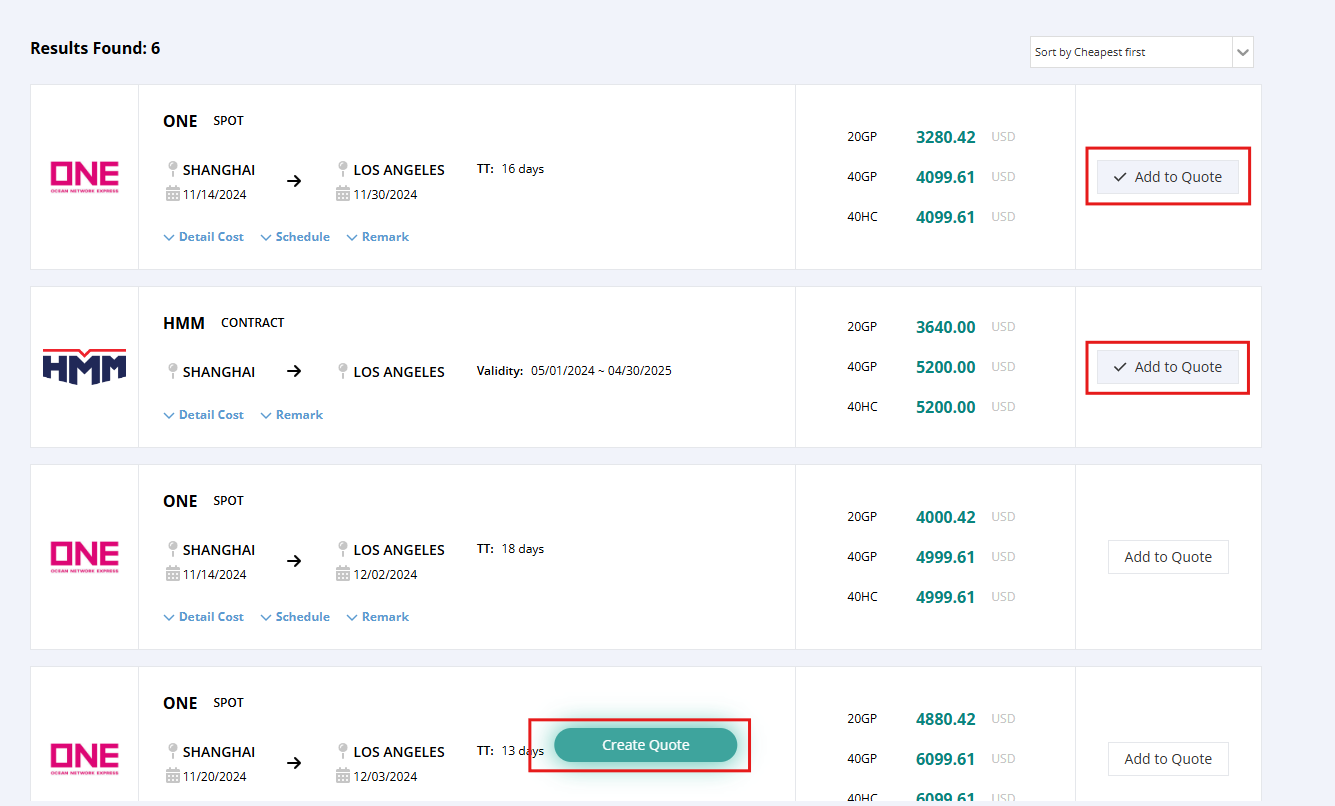The image size is (1335, 806).
Task: Click the route arrow between Shanghai and Los Angeles
Action: coord(294,181)
